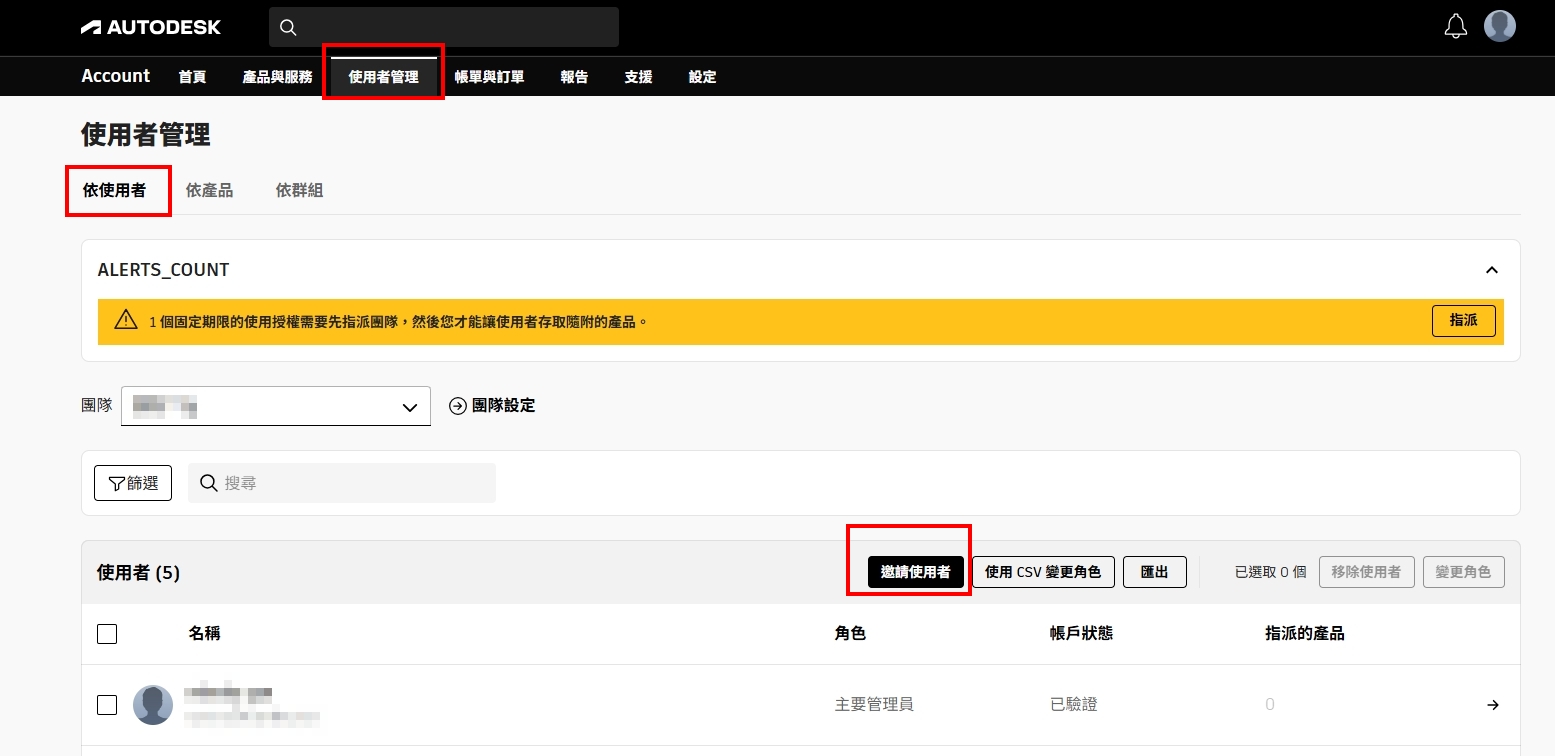
Task: Switch to the 依產品 tab
Action: (209, 190)
